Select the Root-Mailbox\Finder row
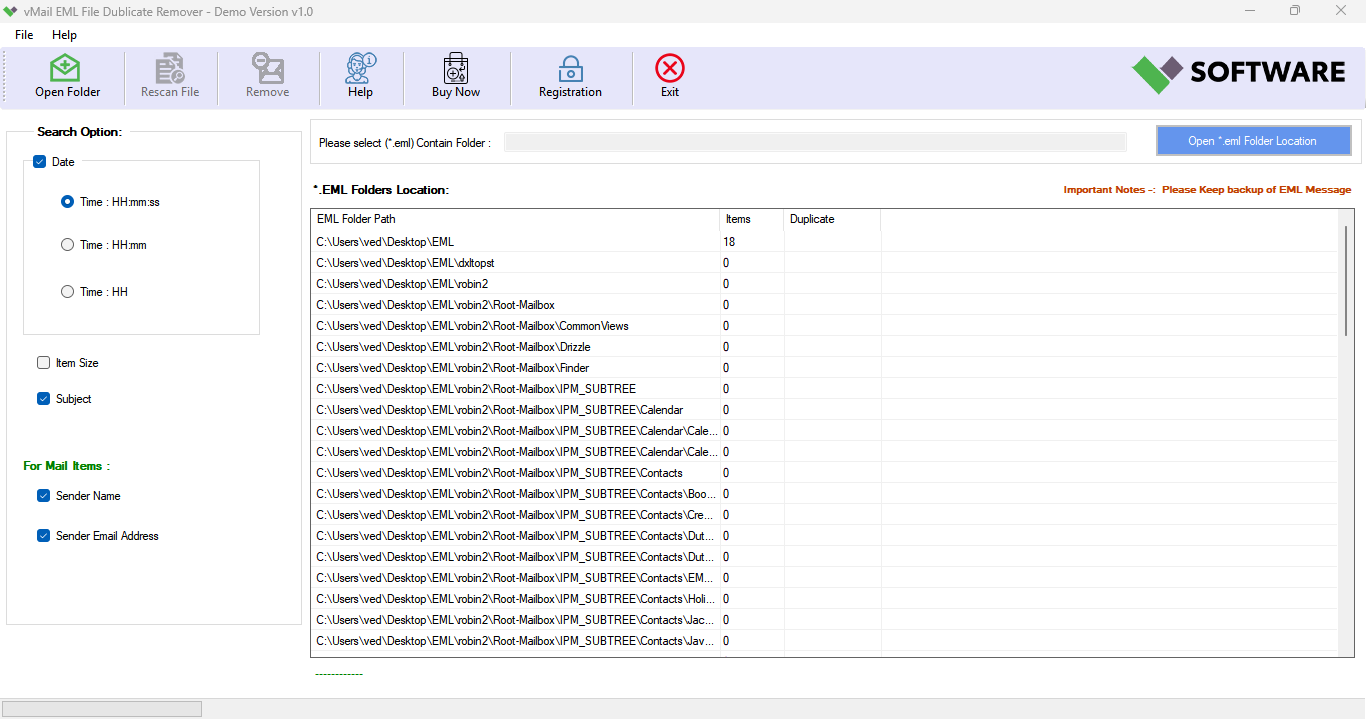 tap(824, 367)
